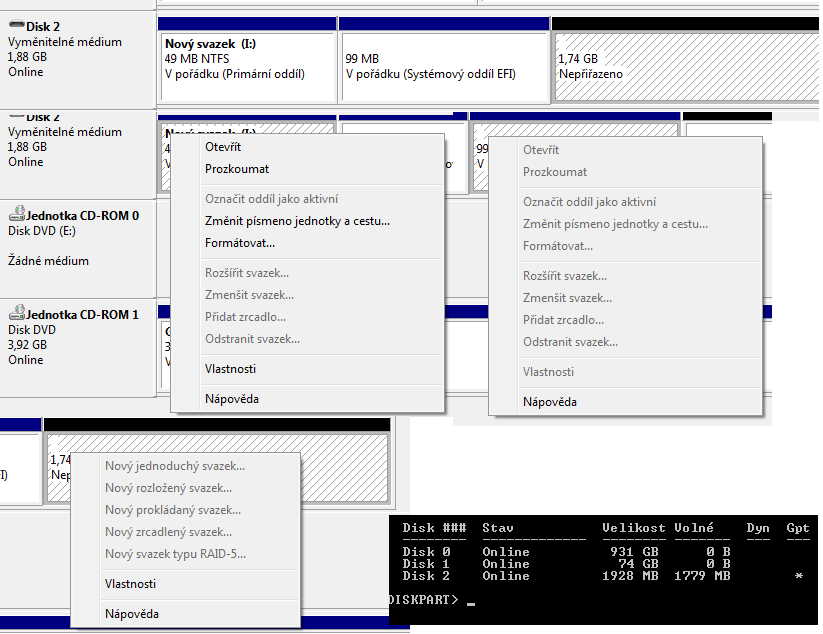Select the enabled Formátovat... menu option
The image size is (823, 634).
point(240,243)
